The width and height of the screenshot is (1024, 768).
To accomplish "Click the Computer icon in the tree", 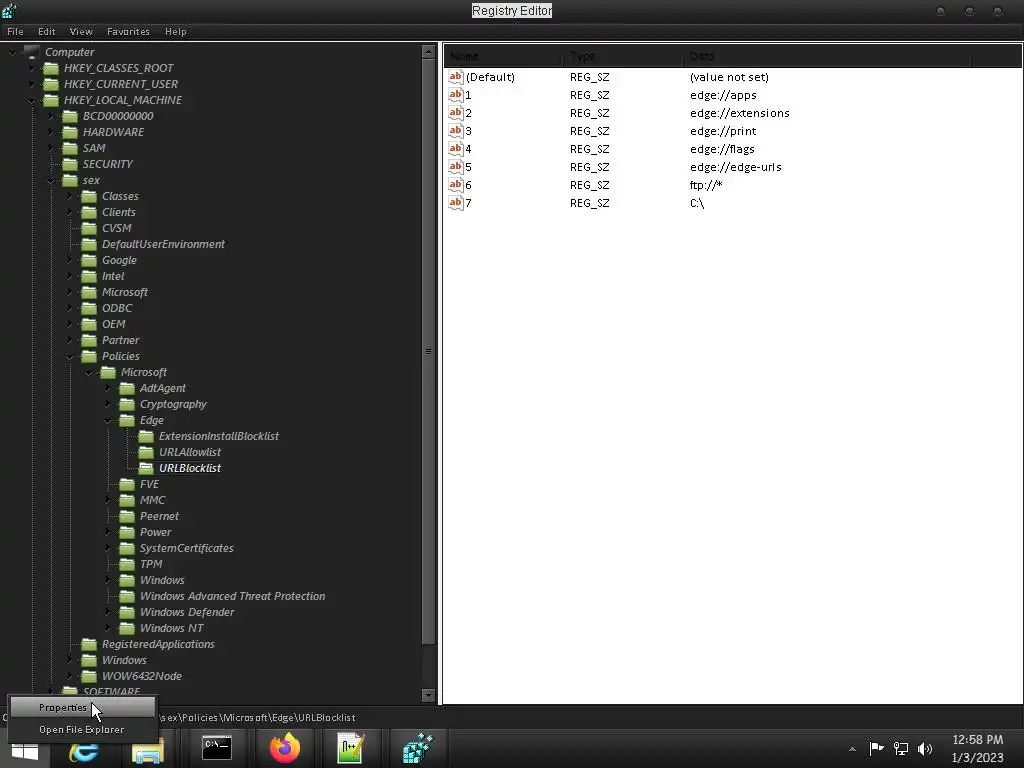I will [32, 52].
